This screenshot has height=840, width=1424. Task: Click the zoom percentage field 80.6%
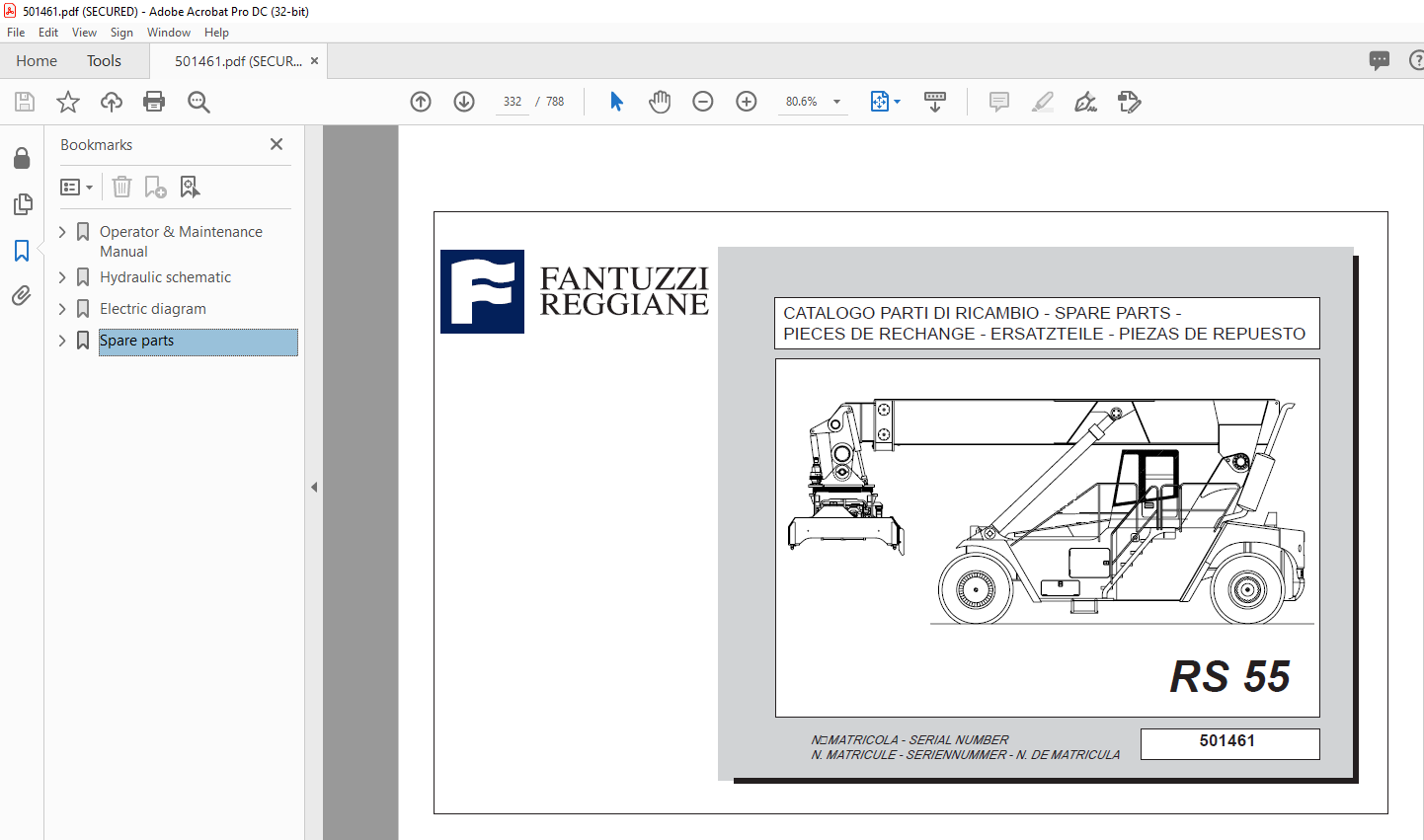tap(802, 102)
